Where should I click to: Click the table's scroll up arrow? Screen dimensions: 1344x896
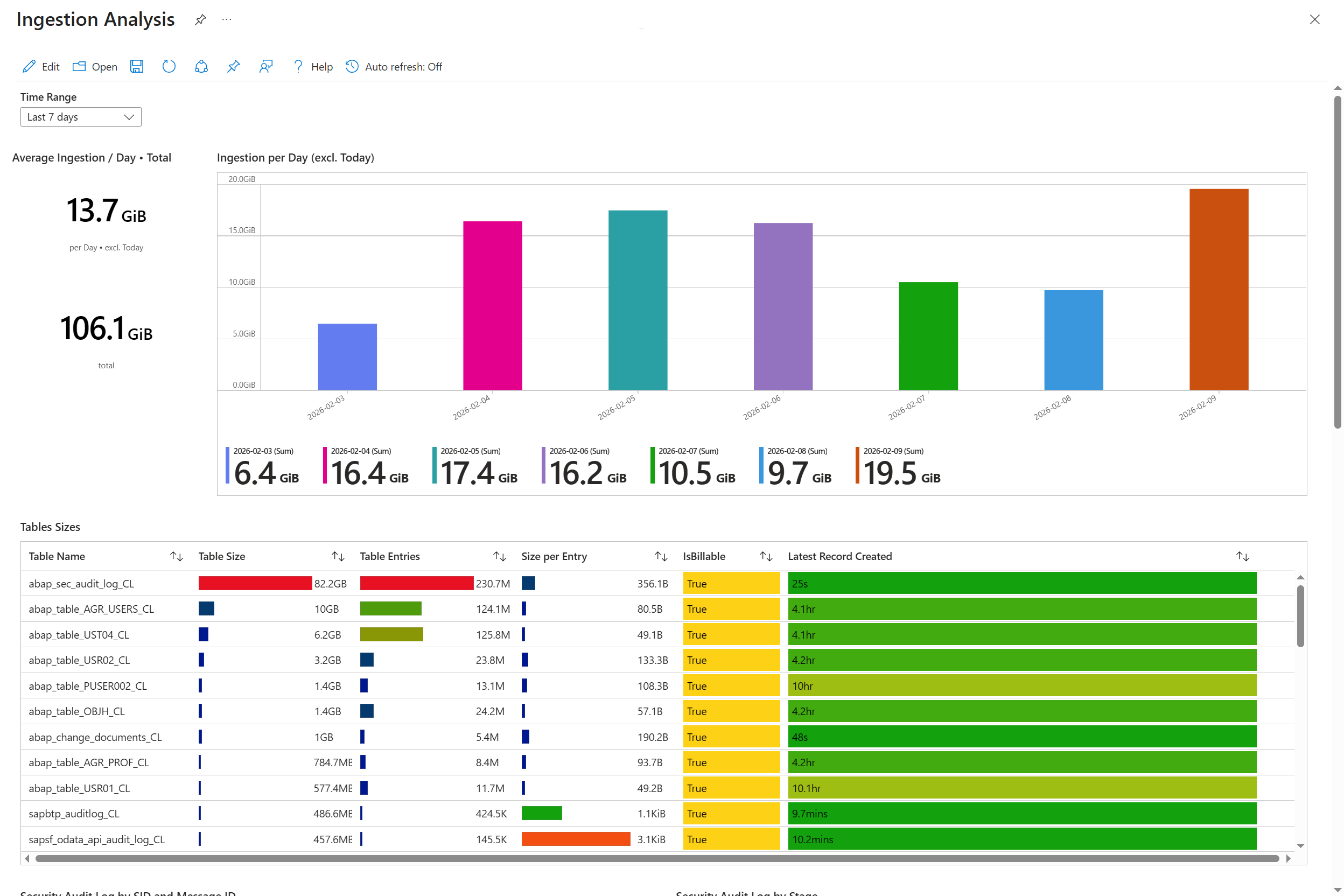[x=1300, y=577]
